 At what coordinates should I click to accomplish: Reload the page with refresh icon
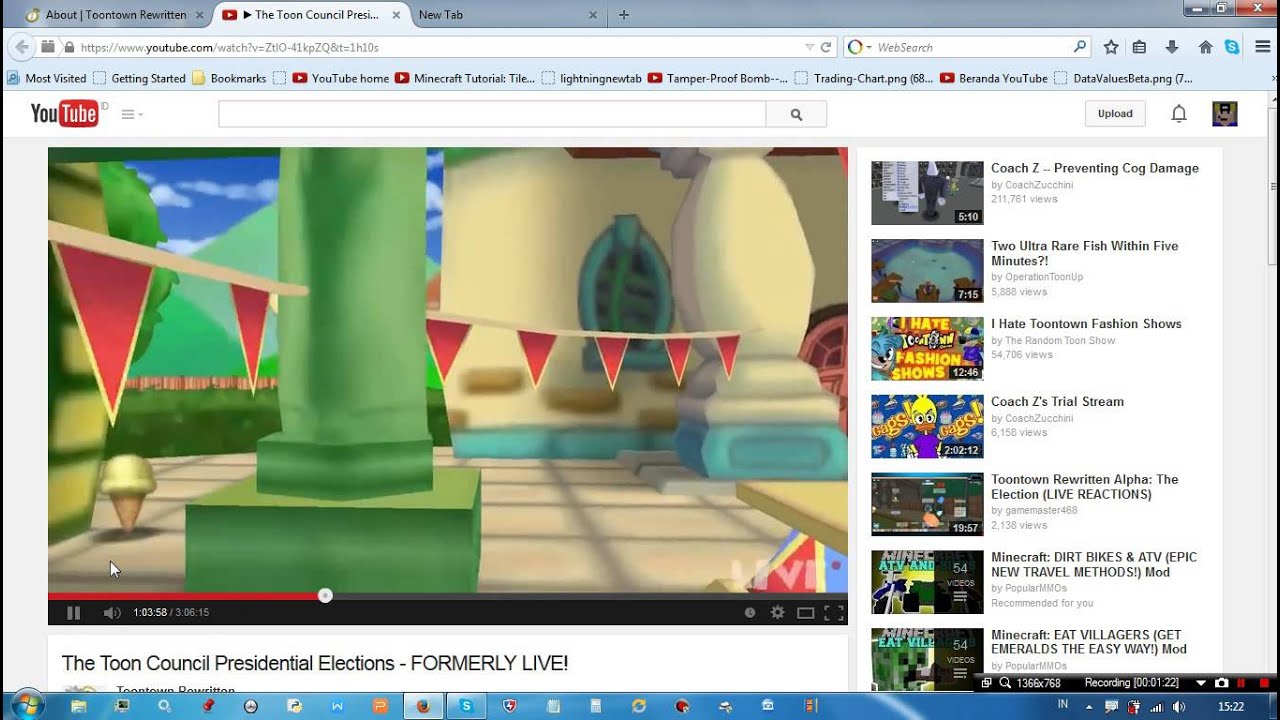tap(826, 47)
